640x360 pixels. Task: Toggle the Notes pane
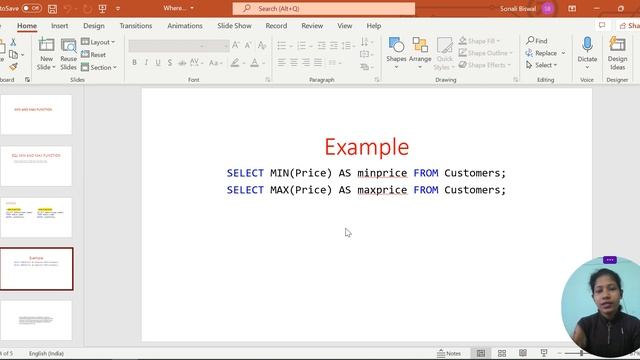point(449,353)
